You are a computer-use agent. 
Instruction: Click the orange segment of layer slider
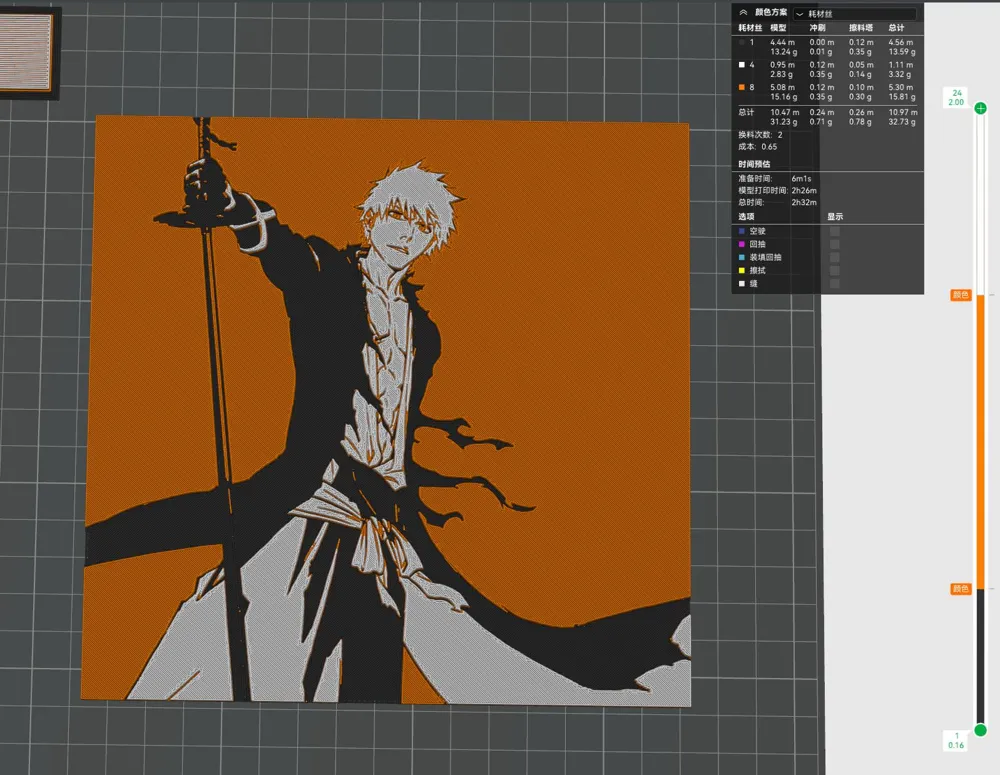click(981, 440)
